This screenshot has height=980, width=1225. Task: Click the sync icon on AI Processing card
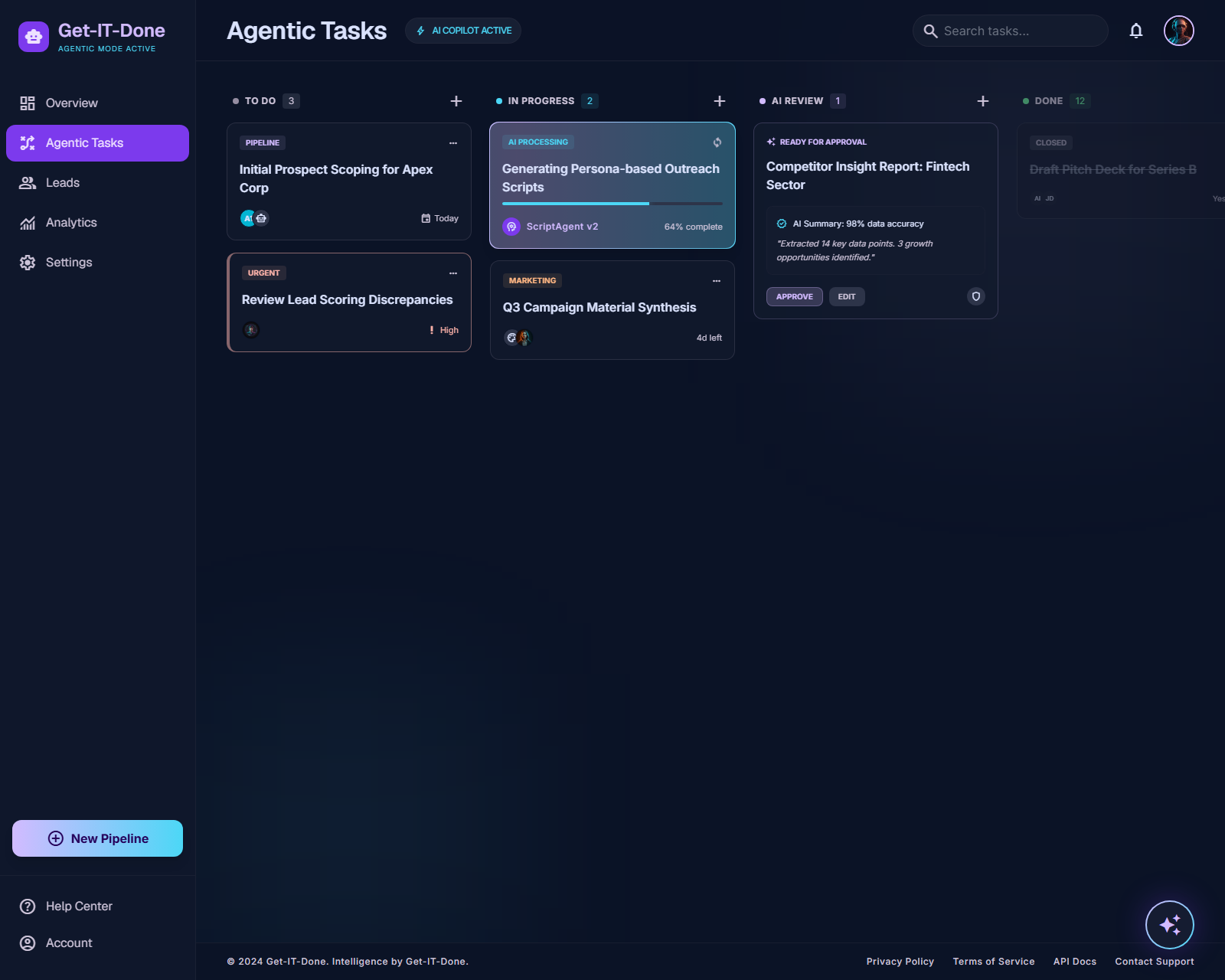717,142
